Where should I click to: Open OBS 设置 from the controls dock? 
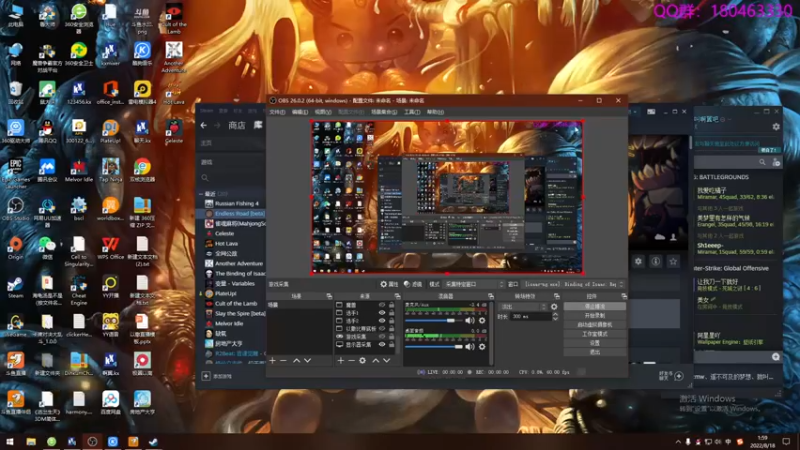594,343
